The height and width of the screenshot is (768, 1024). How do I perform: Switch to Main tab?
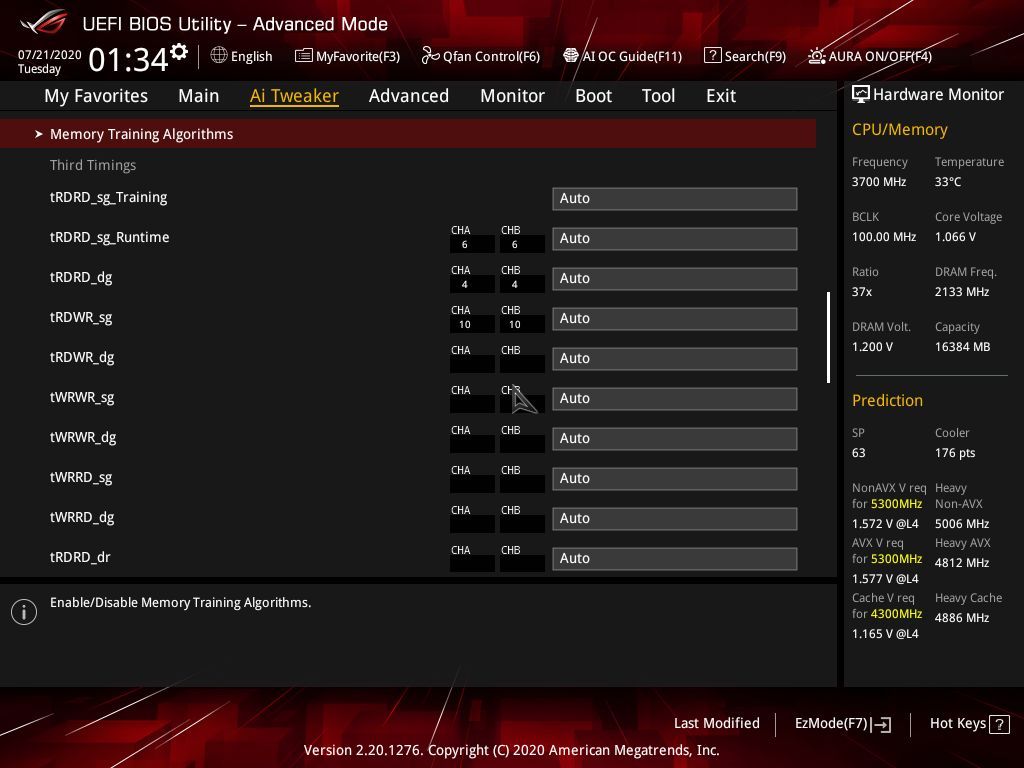[199, 96]
